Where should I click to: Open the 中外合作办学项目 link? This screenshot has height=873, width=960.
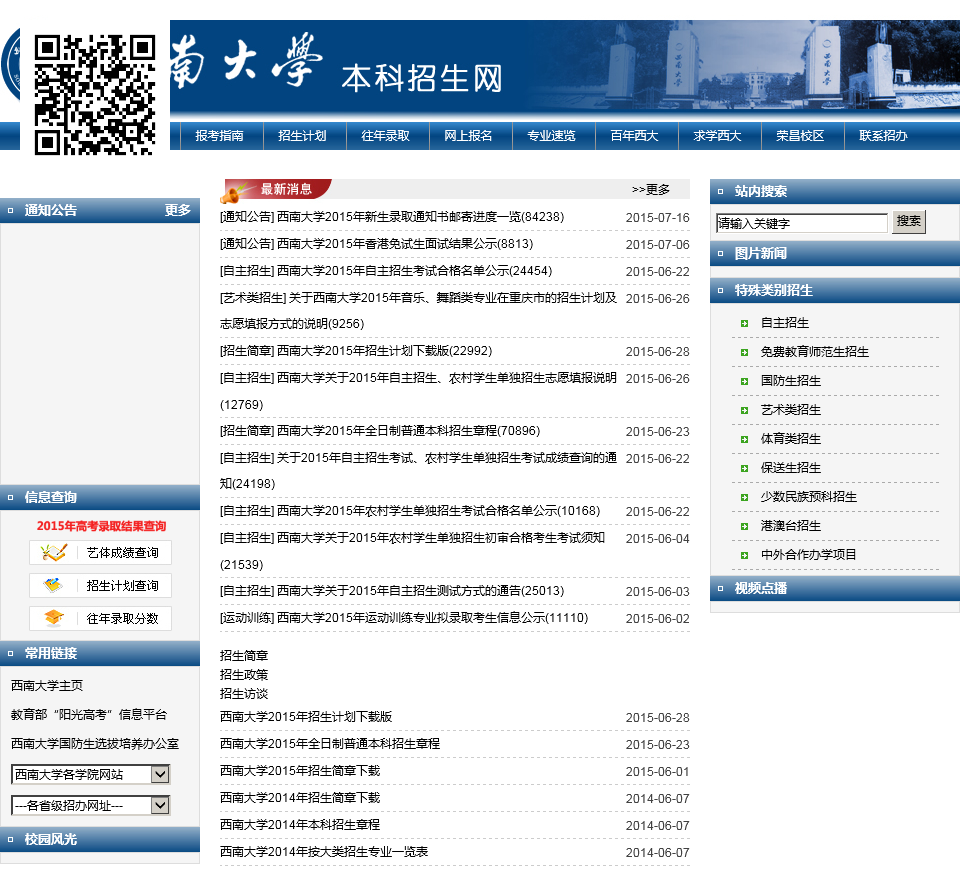pyautogui.click(x=809, y=555)
